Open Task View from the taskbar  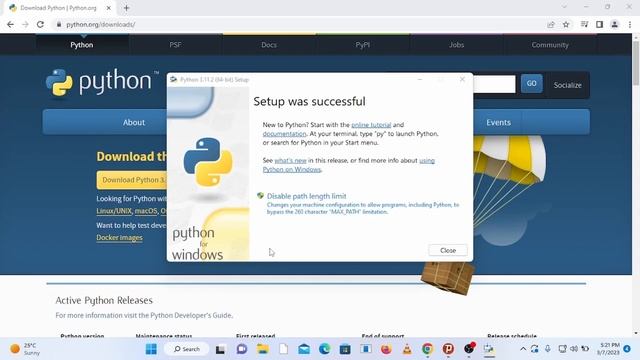[220, 349]
